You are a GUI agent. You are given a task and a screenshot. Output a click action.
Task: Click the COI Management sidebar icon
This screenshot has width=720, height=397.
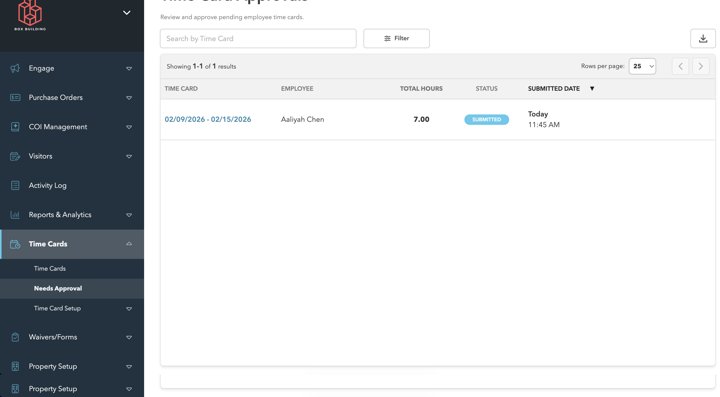click(x=15, y=127)
